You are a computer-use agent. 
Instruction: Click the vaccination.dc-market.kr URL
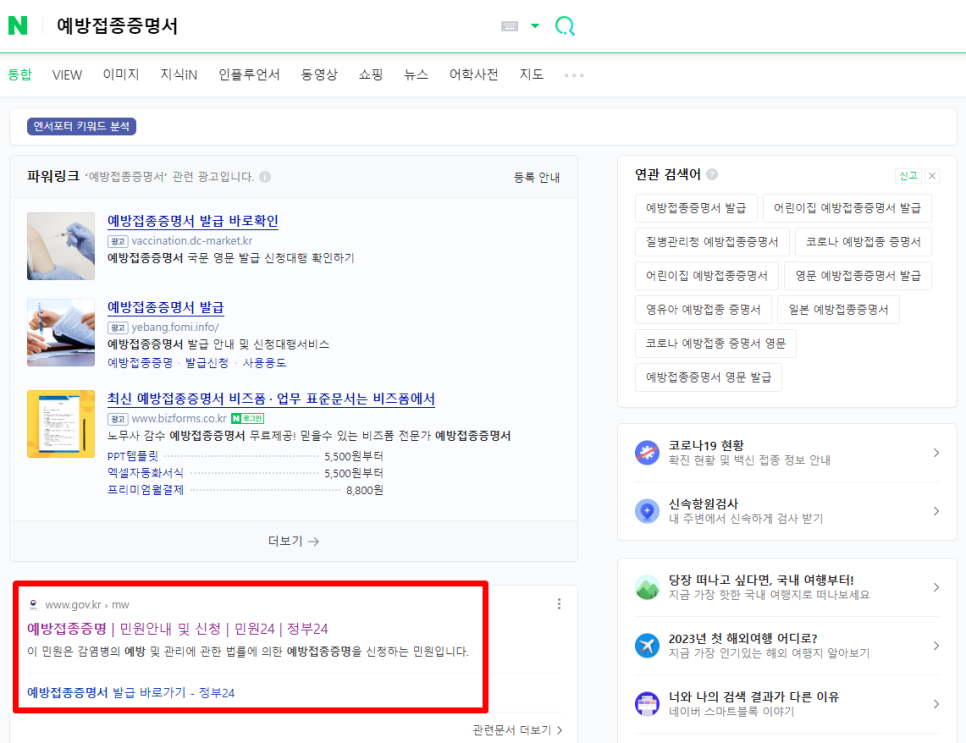(x=192, y=241)
